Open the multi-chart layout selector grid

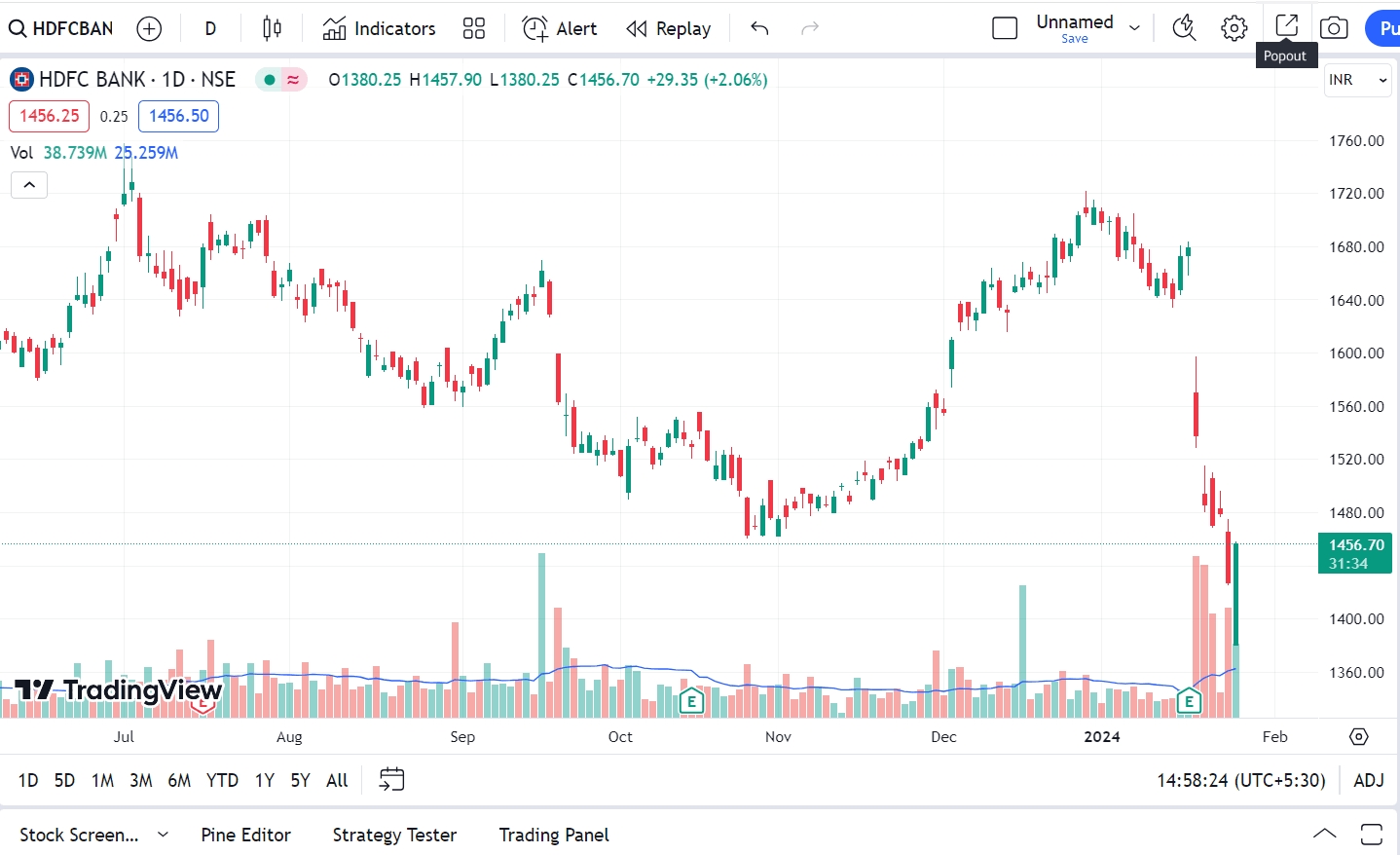473,28
